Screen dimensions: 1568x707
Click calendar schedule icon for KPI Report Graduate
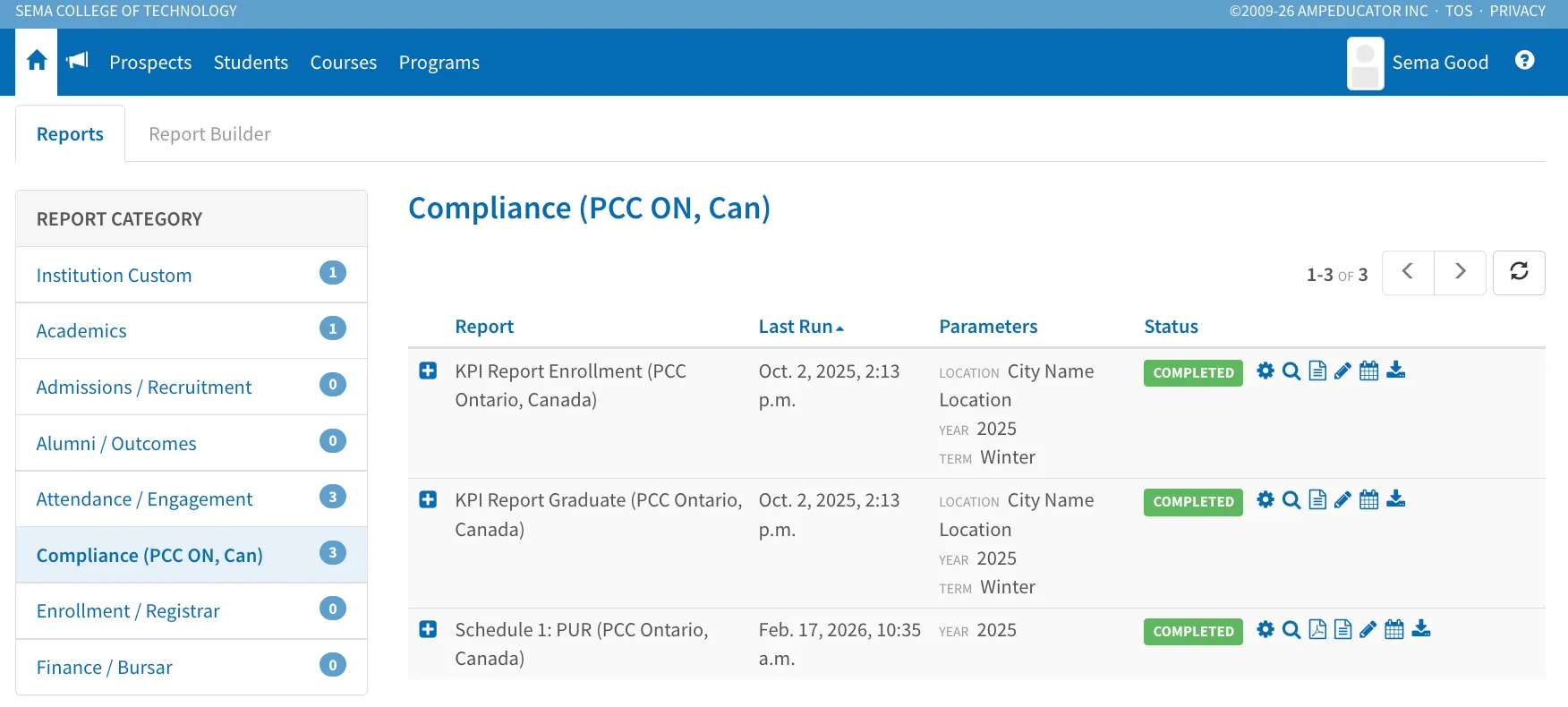(1368, 499)
